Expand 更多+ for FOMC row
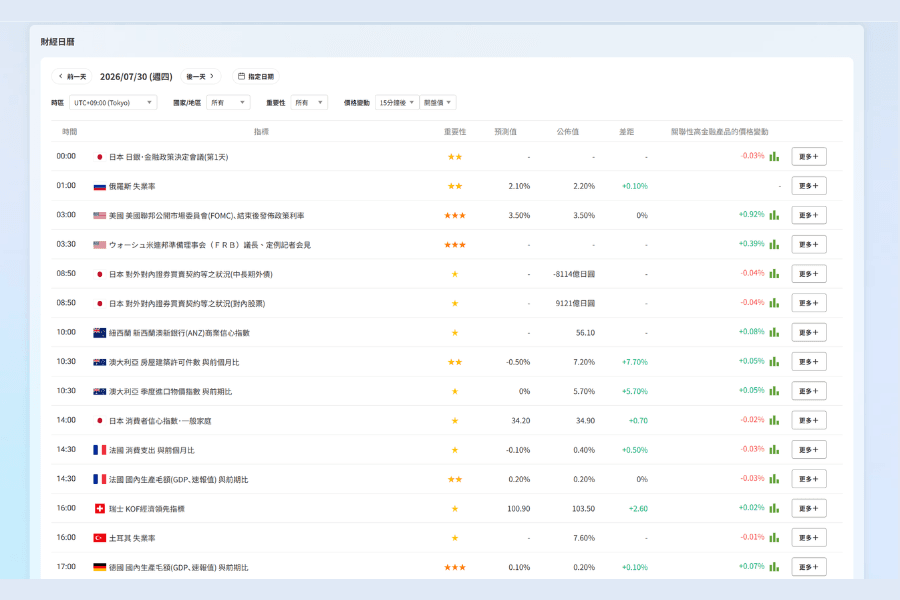This screenshot has width=900, height=600. 809,215
